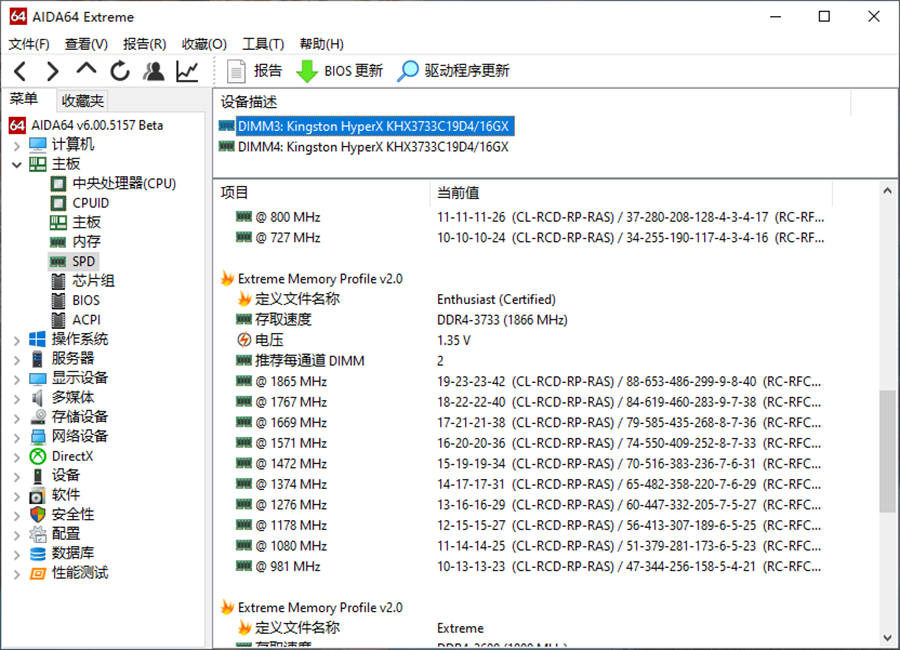The height and width of the screenshot is (650, 900).
Task: Expand the 服务器 tree node
Action: pyautogui.click(x=17, y=359)
